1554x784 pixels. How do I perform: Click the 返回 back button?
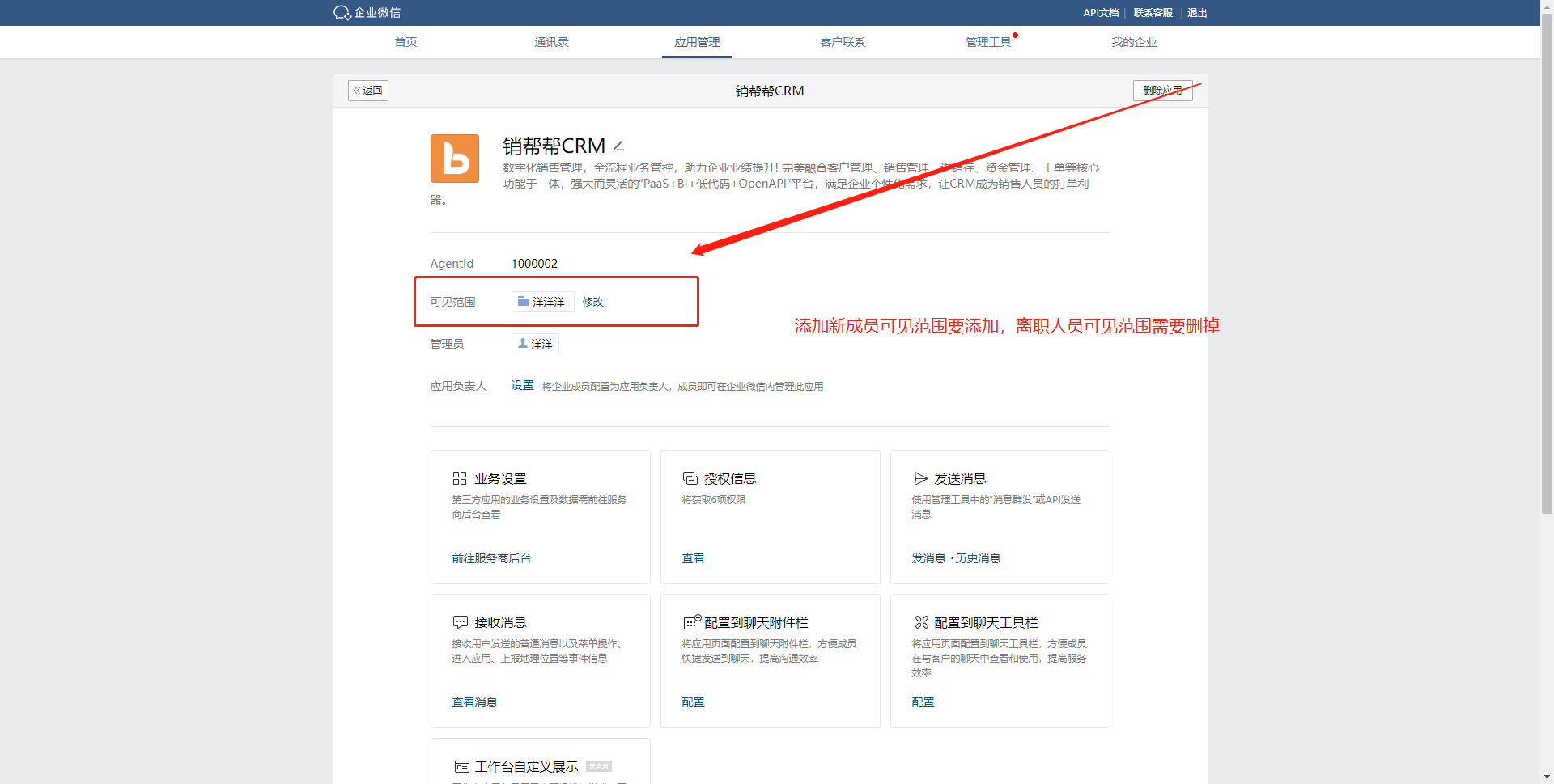(x=368, y=91)
